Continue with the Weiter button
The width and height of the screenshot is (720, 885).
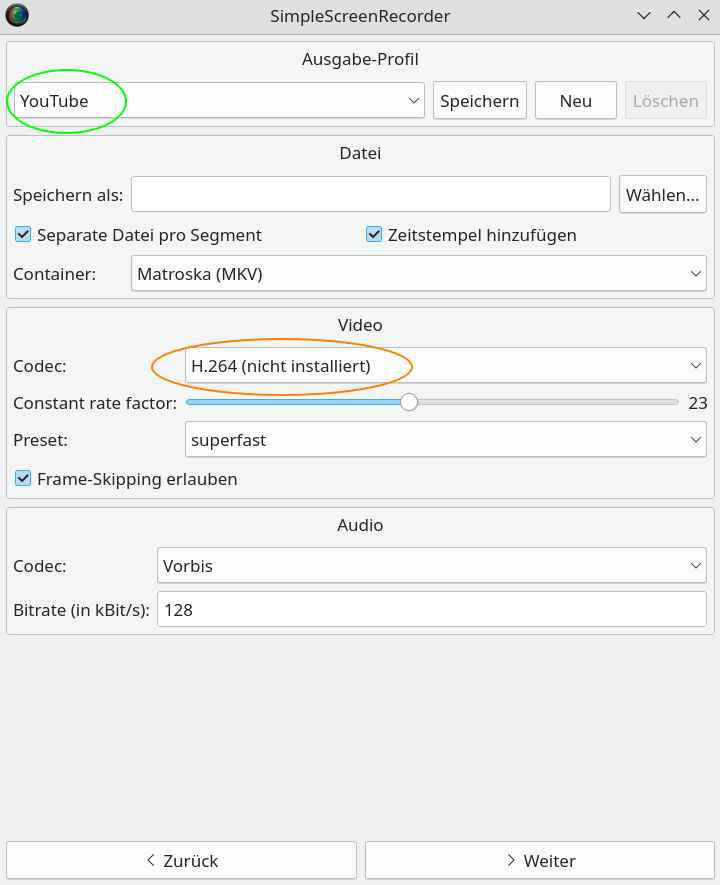click(540, 861)
